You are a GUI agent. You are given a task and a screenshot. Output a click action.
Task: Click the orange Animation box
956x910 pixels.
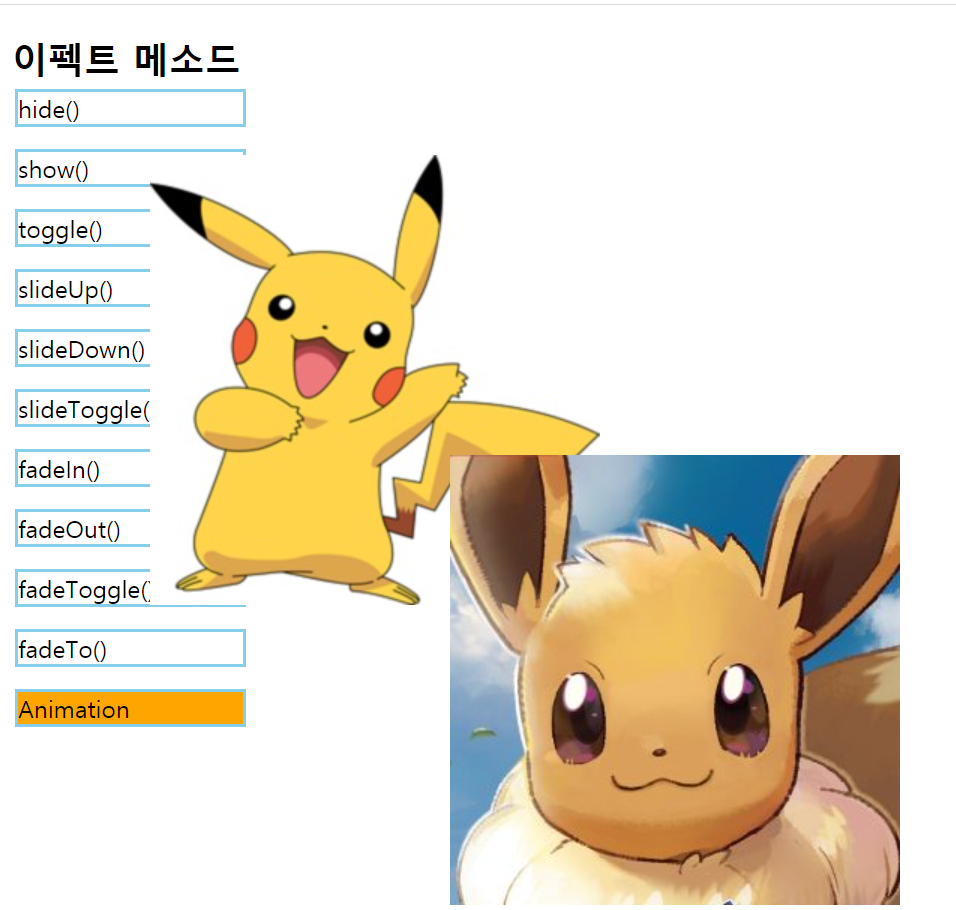coord(130,708)
